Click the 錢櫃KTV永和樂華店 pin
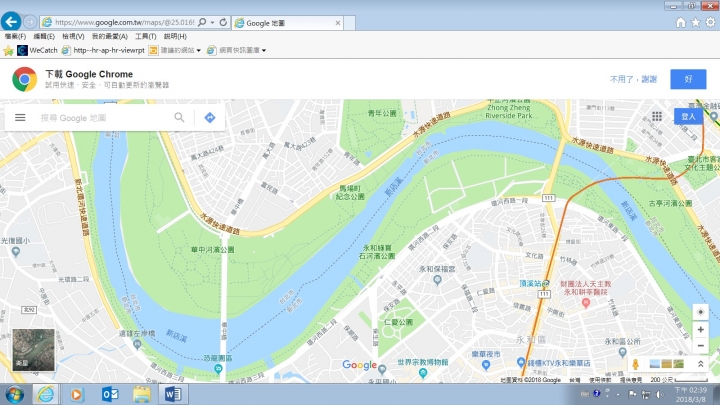This screenshot has width=720, height=405. pos(521,362)
